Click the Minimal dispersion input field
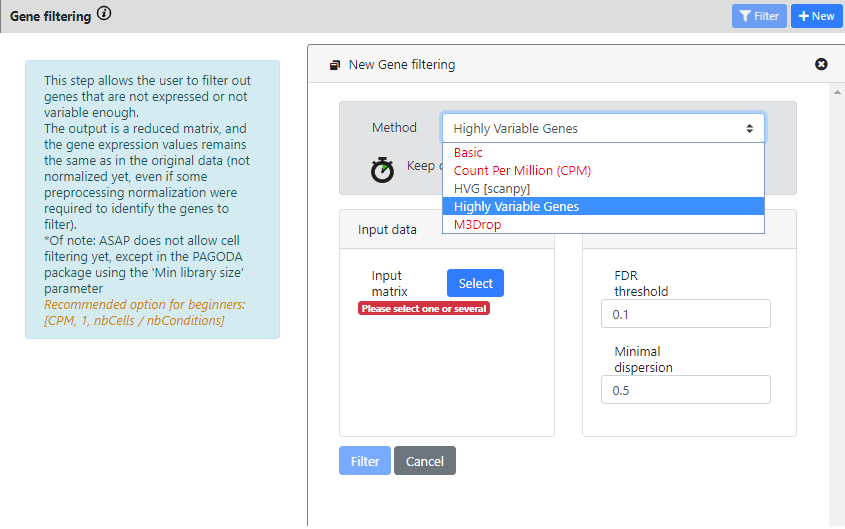Image resolution: width=845 pixels, height=529 pixels. click(x=685, y=390)
